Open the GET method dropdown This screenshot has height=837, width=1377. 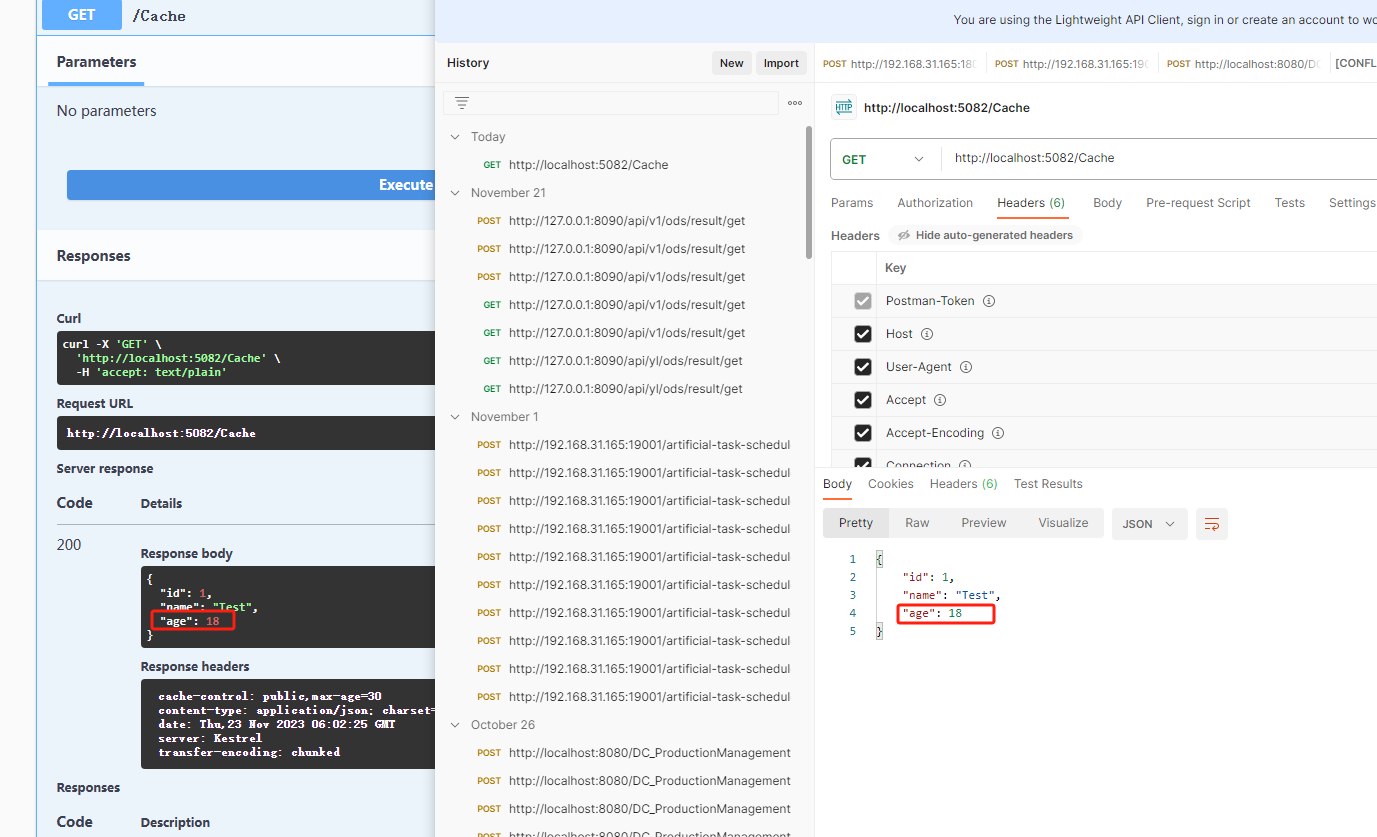pyautogui.click(x=884, y=159)
